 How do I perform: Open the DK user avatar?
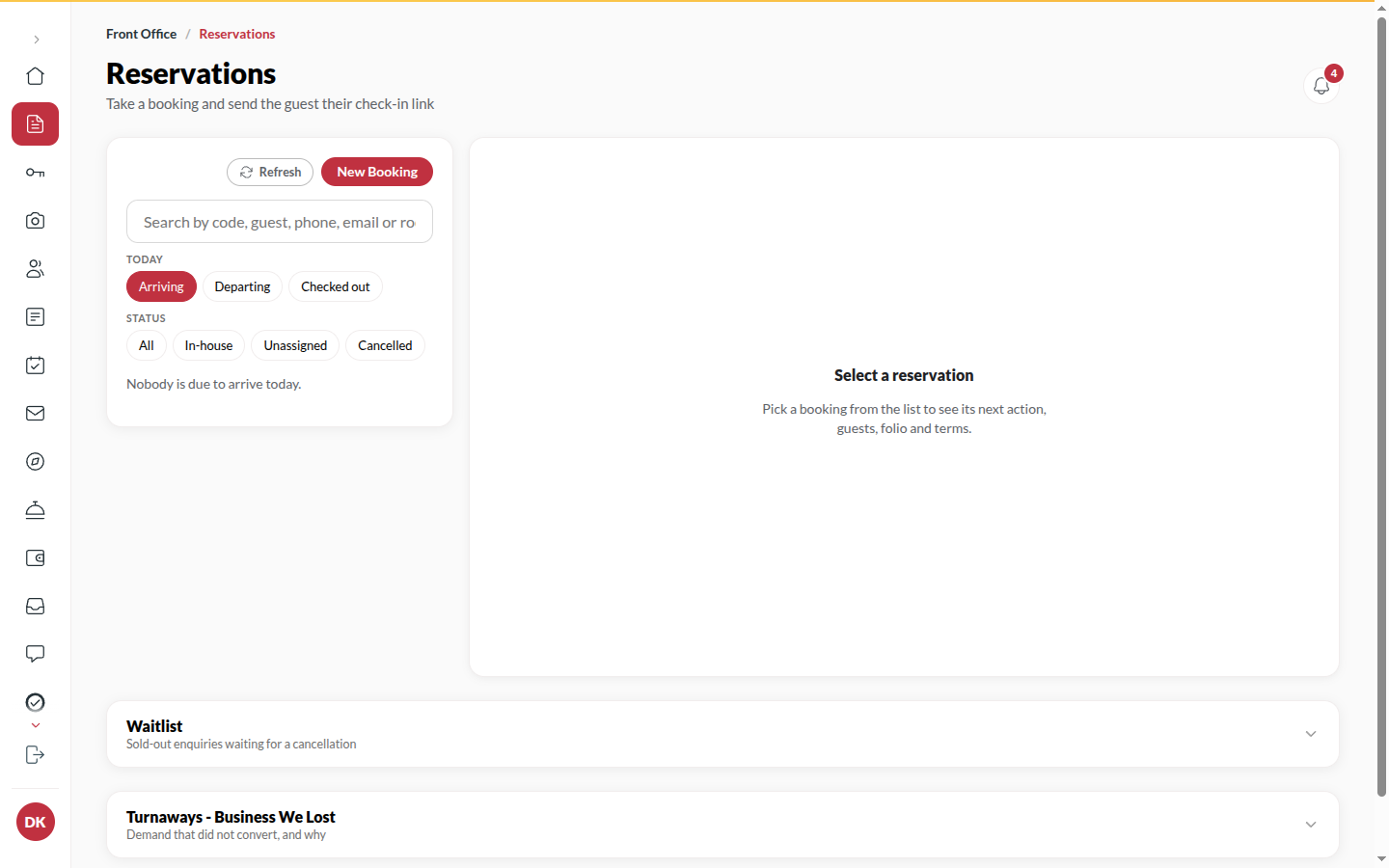pos(36,822)
